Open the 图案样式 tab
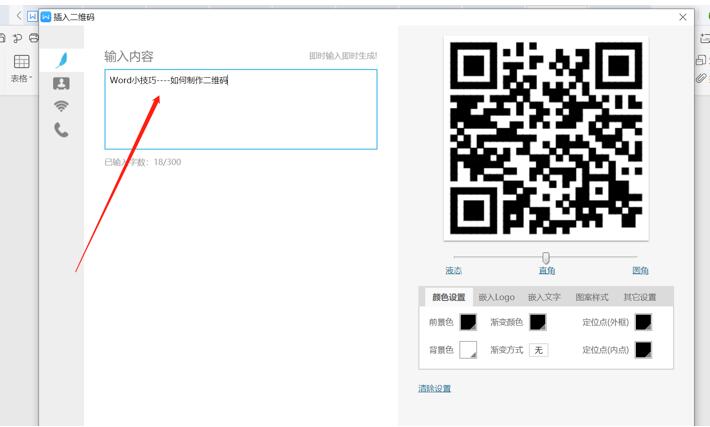 [x=592, y=297]
